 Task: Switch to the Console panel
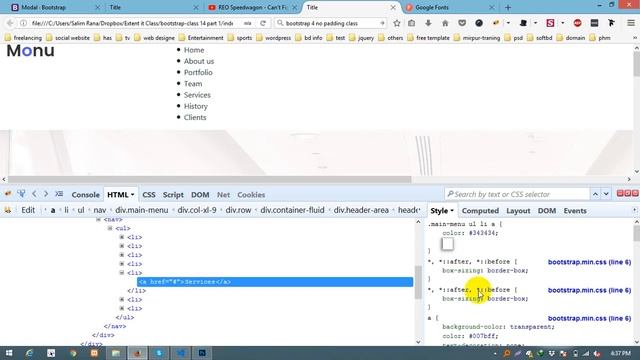coord(86,195)
